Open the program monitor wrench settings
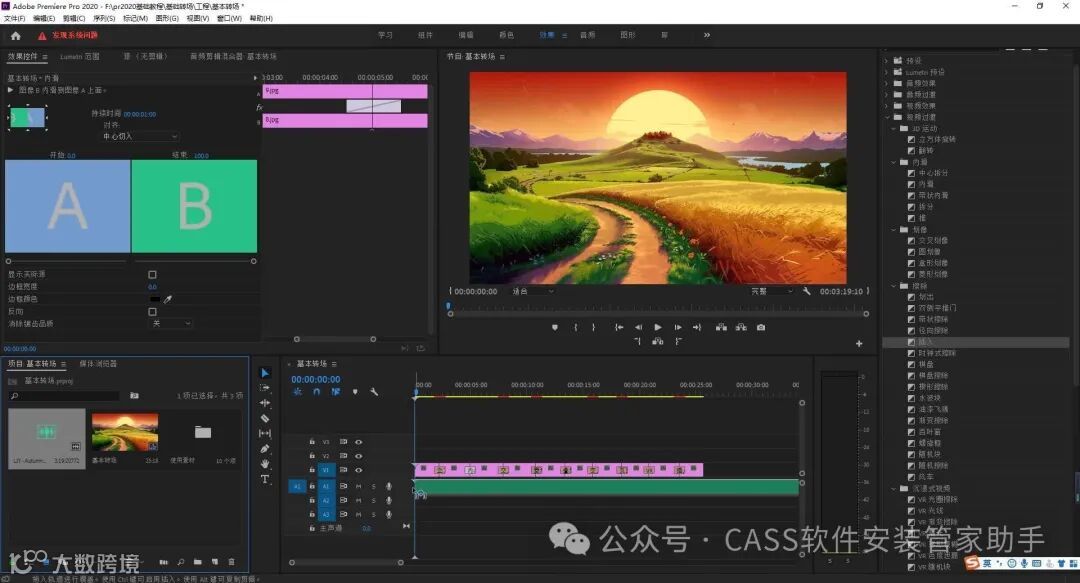 coord(807,292)
